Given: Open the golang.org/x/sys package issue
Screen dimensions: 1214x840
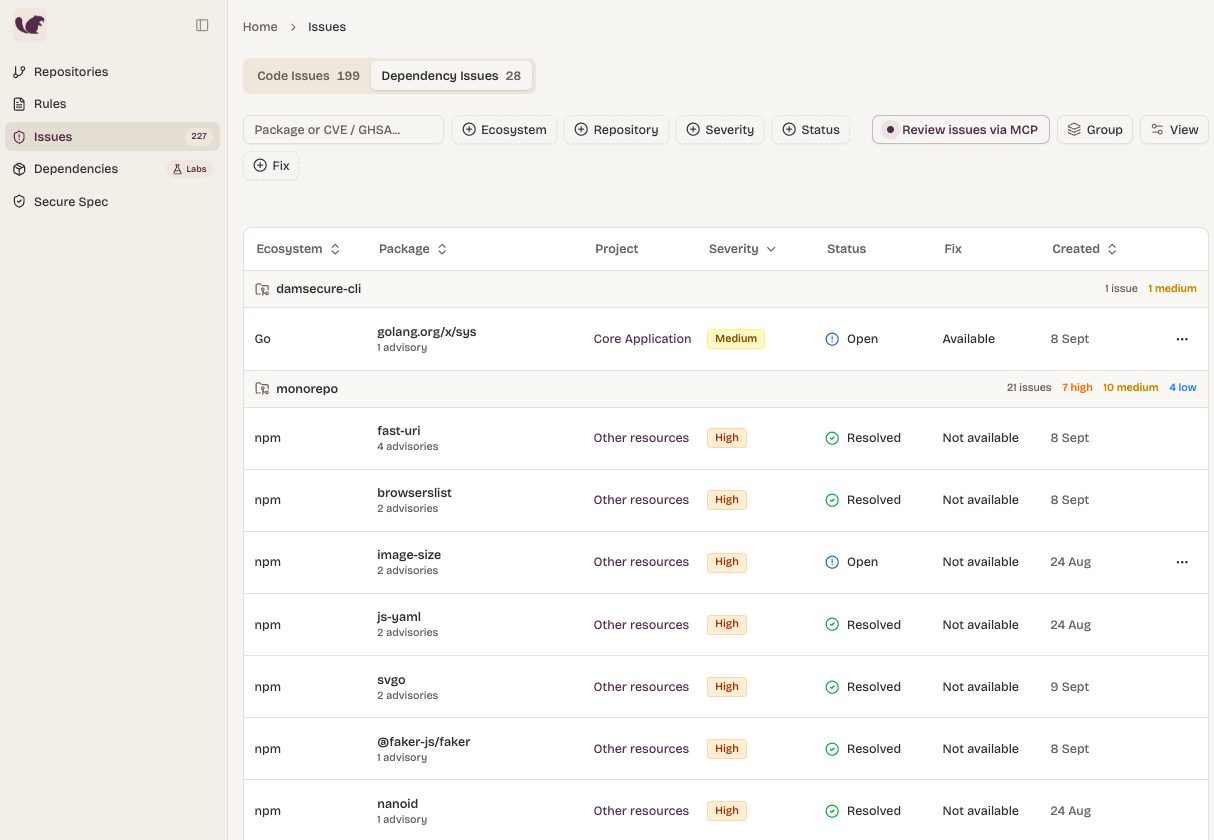Looking at the screenshot, I should pyautogui.click(x=426, y=332).
